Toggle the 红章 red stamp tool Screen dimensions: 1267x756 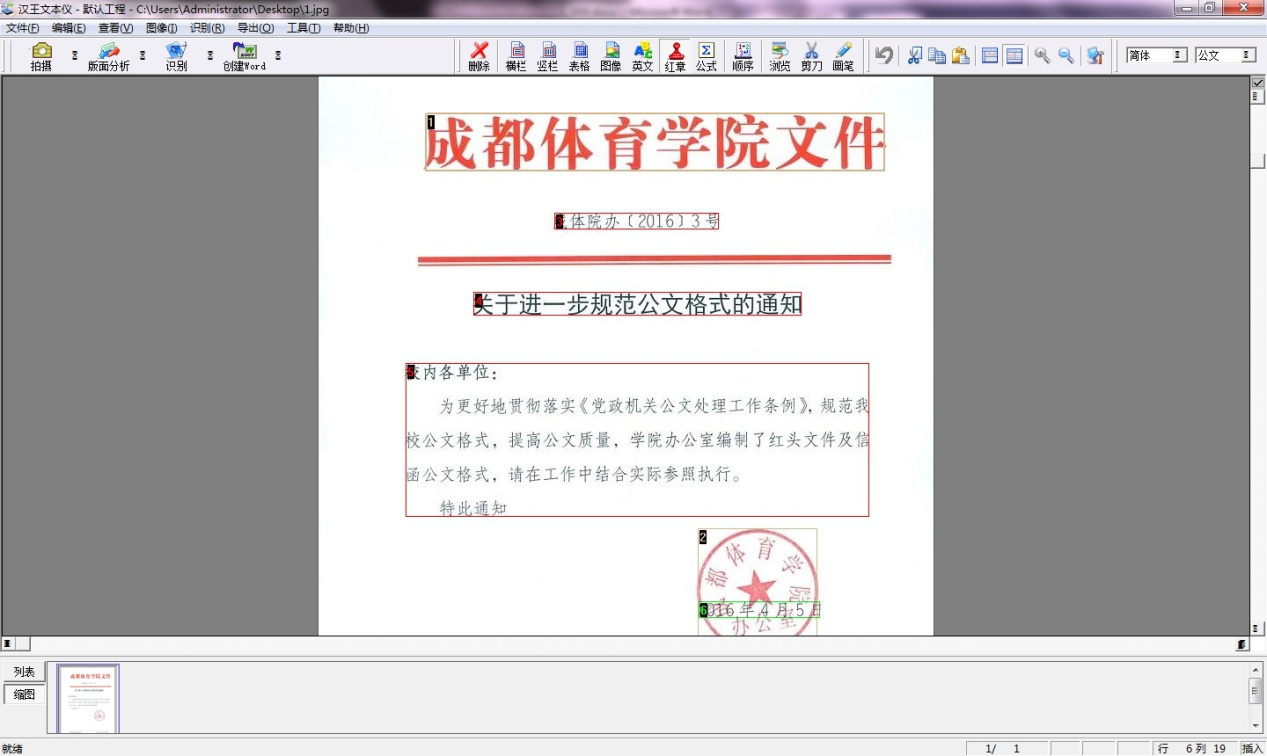[x=675, y=56]
